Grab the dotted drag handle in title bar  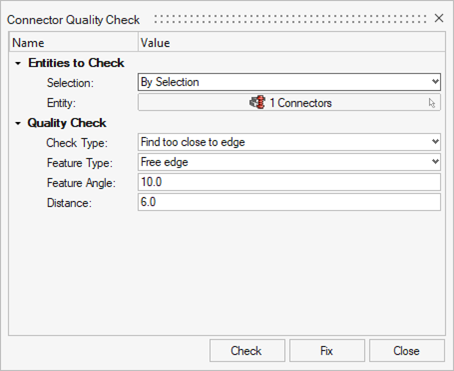pyautogui.click(x=291, y=19)
